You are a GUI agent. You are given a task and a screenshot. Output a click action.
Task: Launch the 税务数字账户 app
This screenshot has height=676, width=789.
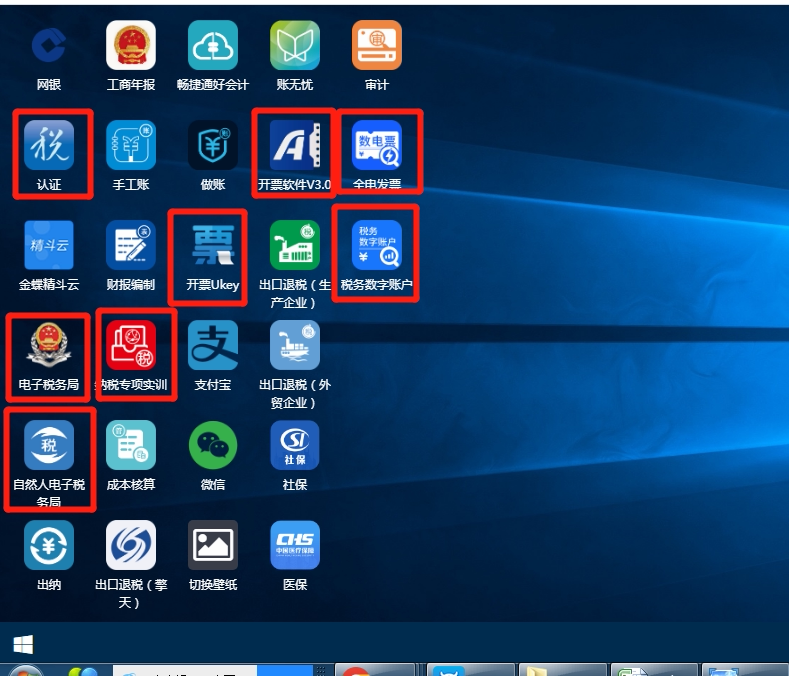[377, 245]
